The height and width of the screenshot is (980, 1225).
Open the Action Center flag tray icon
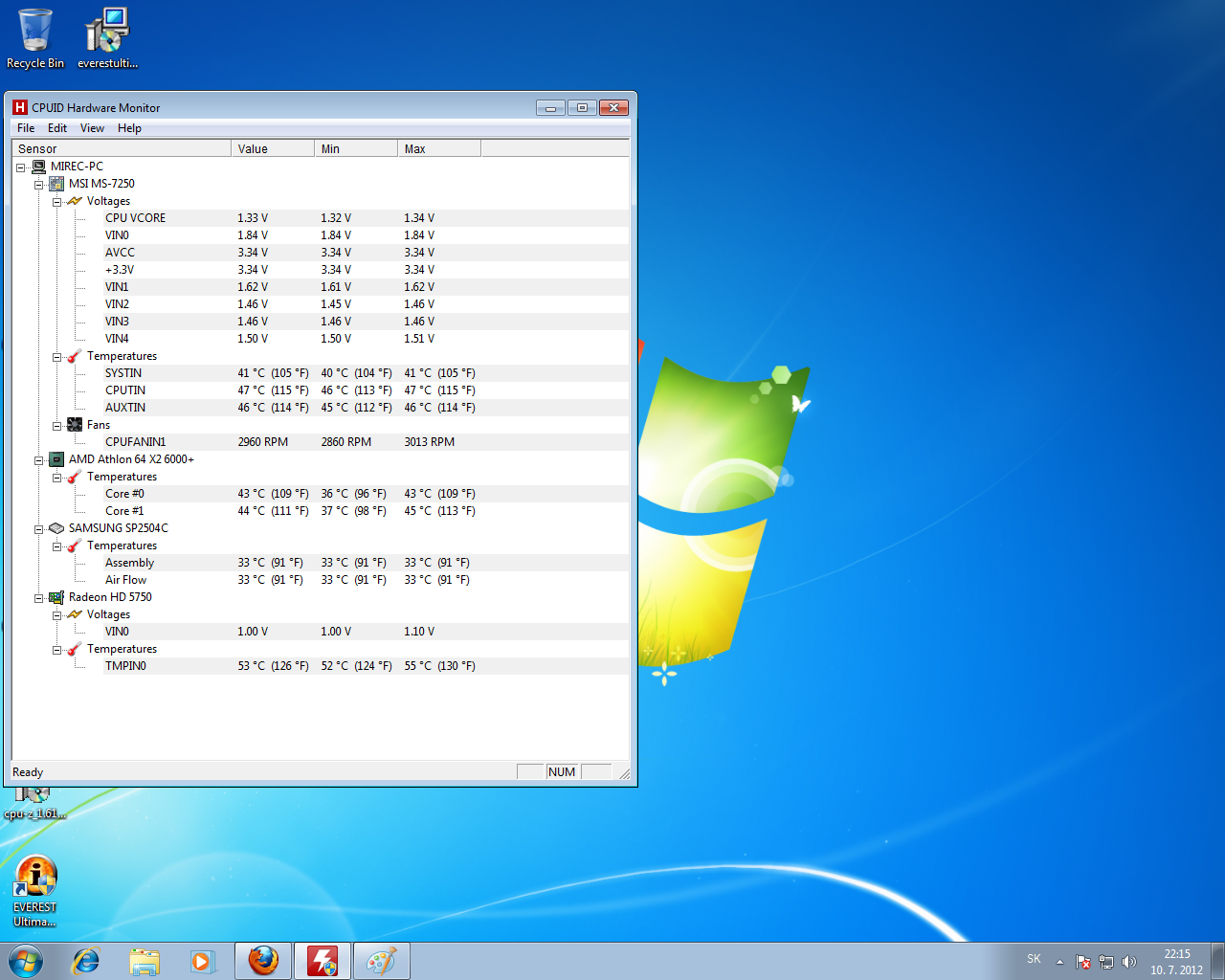[x=1083, y=962]
